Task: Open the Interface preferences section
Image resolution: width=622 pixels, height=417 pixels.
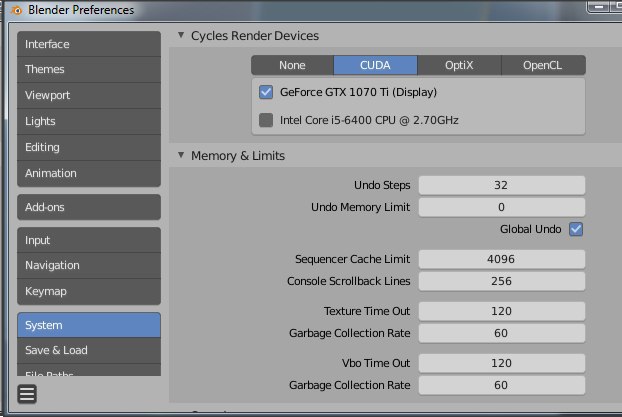Action: pos(89,44)
